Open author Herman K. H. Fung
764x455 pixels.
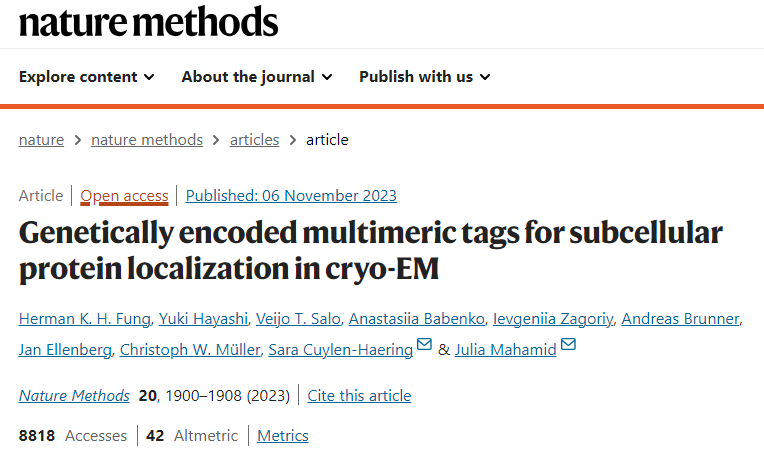(x=85, y=319)
